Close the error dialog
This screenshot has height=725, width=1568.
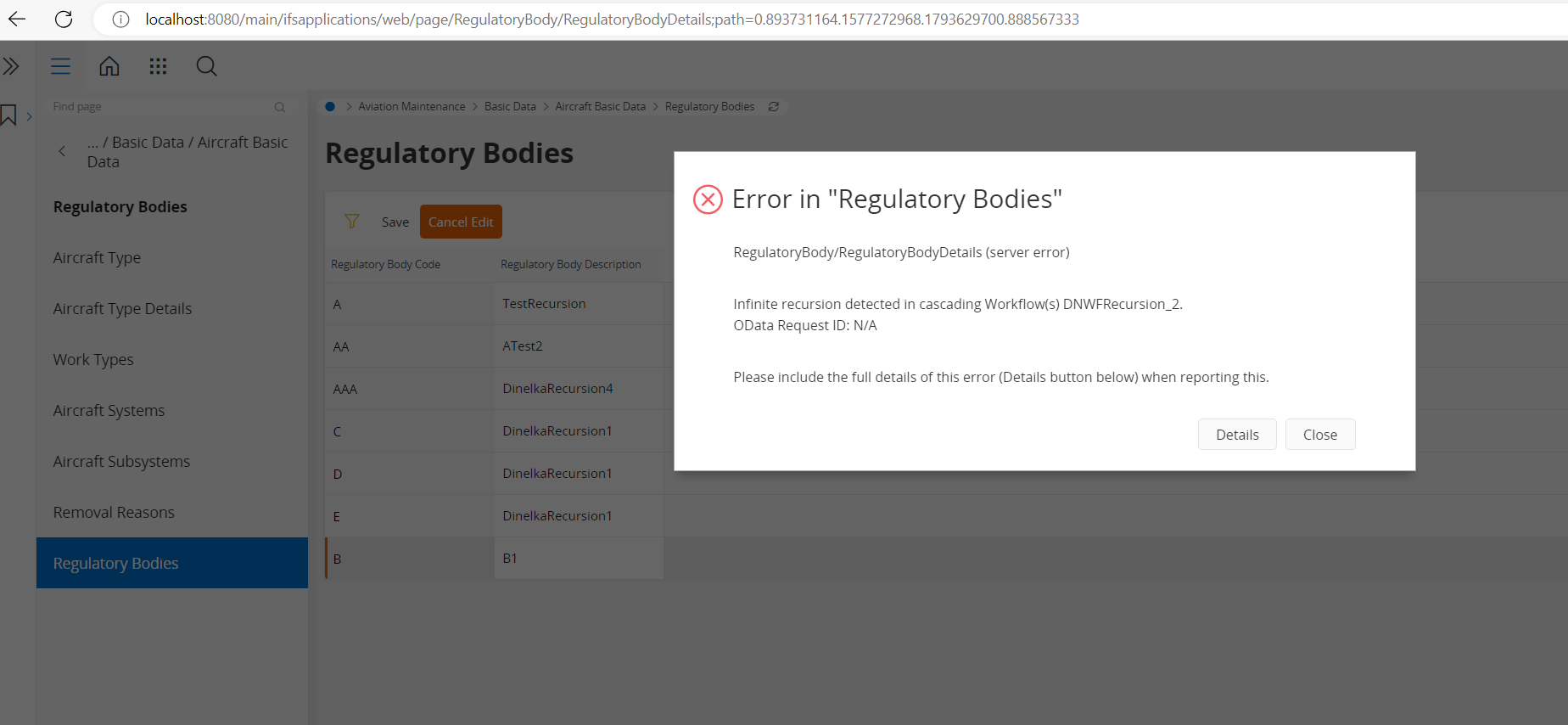[x=1319, y=435]
